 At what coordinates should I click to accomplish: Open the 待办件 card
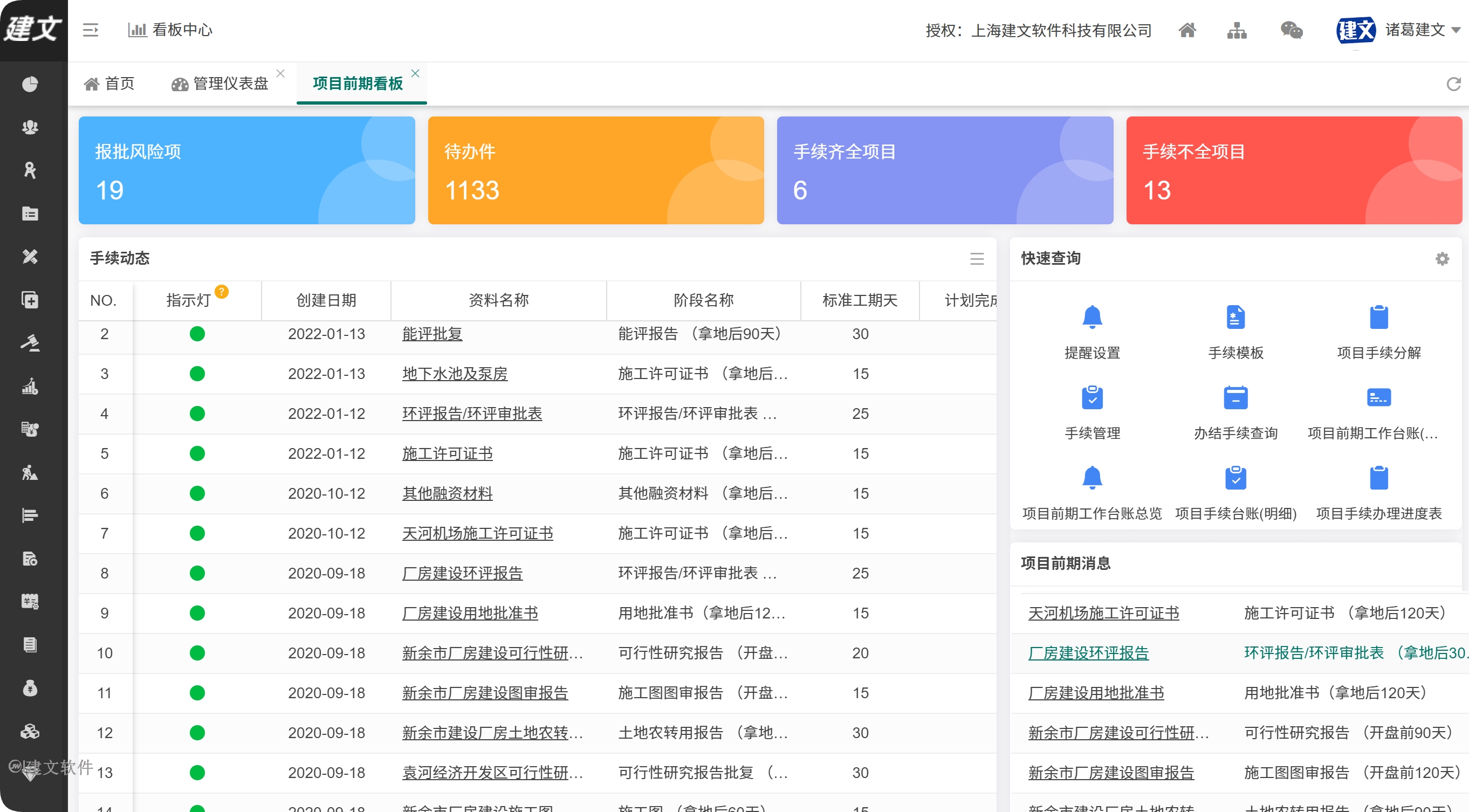[x=596, y=170]
